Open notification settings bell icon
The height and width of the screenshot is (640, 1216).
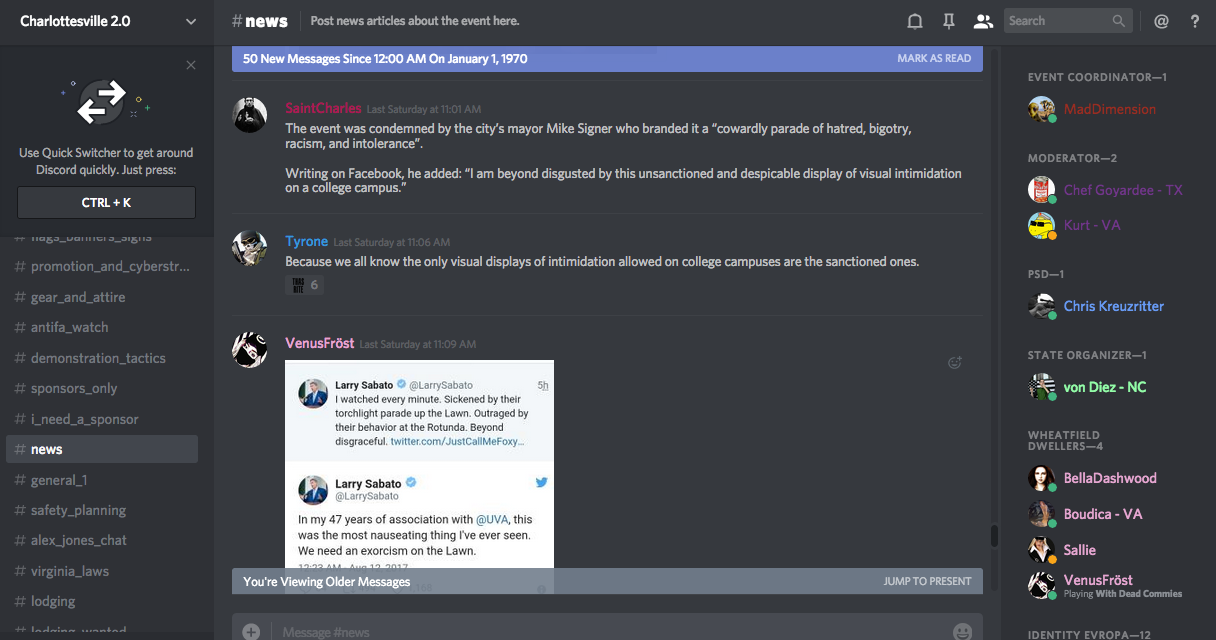tap(914, 21)
